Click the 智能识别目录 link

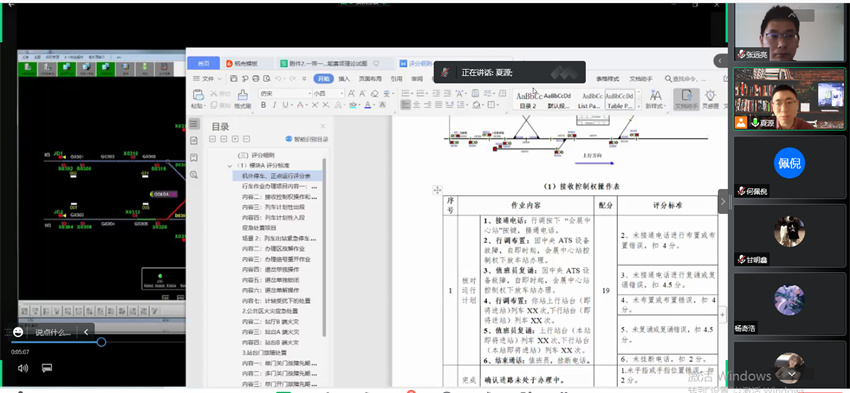coord(307,139)
